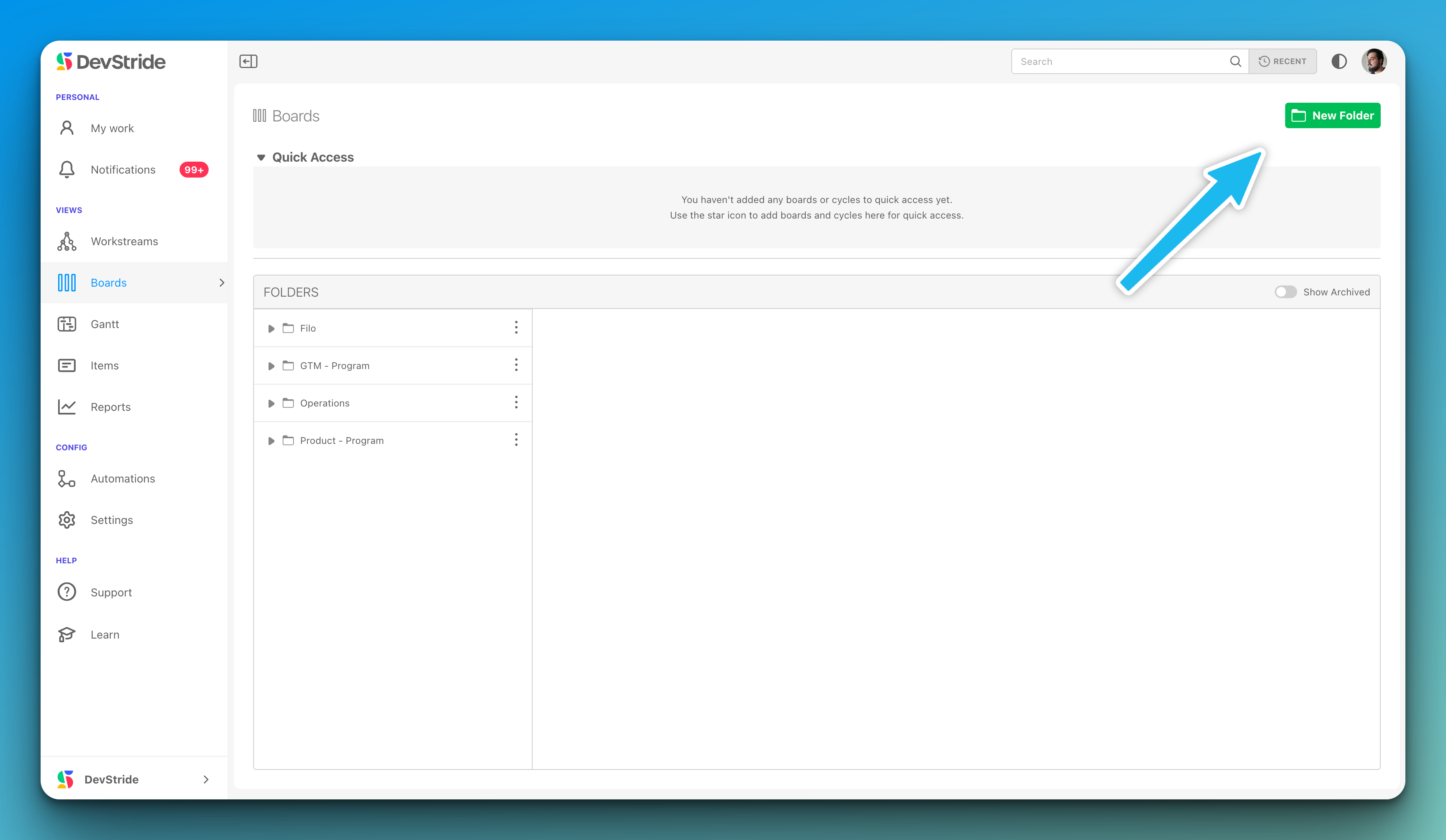Open the user profile avatar

pyautogui.click(x=1374, y=61)
